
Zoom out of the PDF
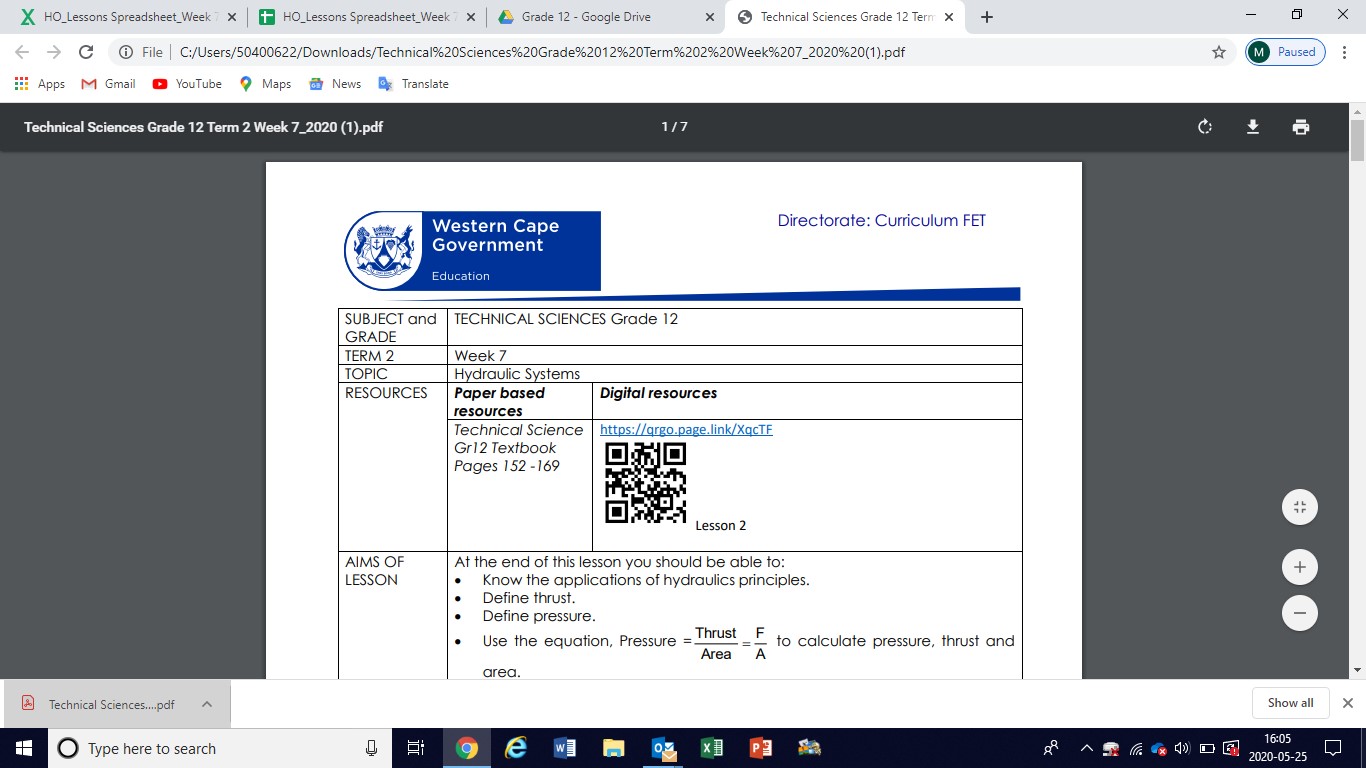1300,613
